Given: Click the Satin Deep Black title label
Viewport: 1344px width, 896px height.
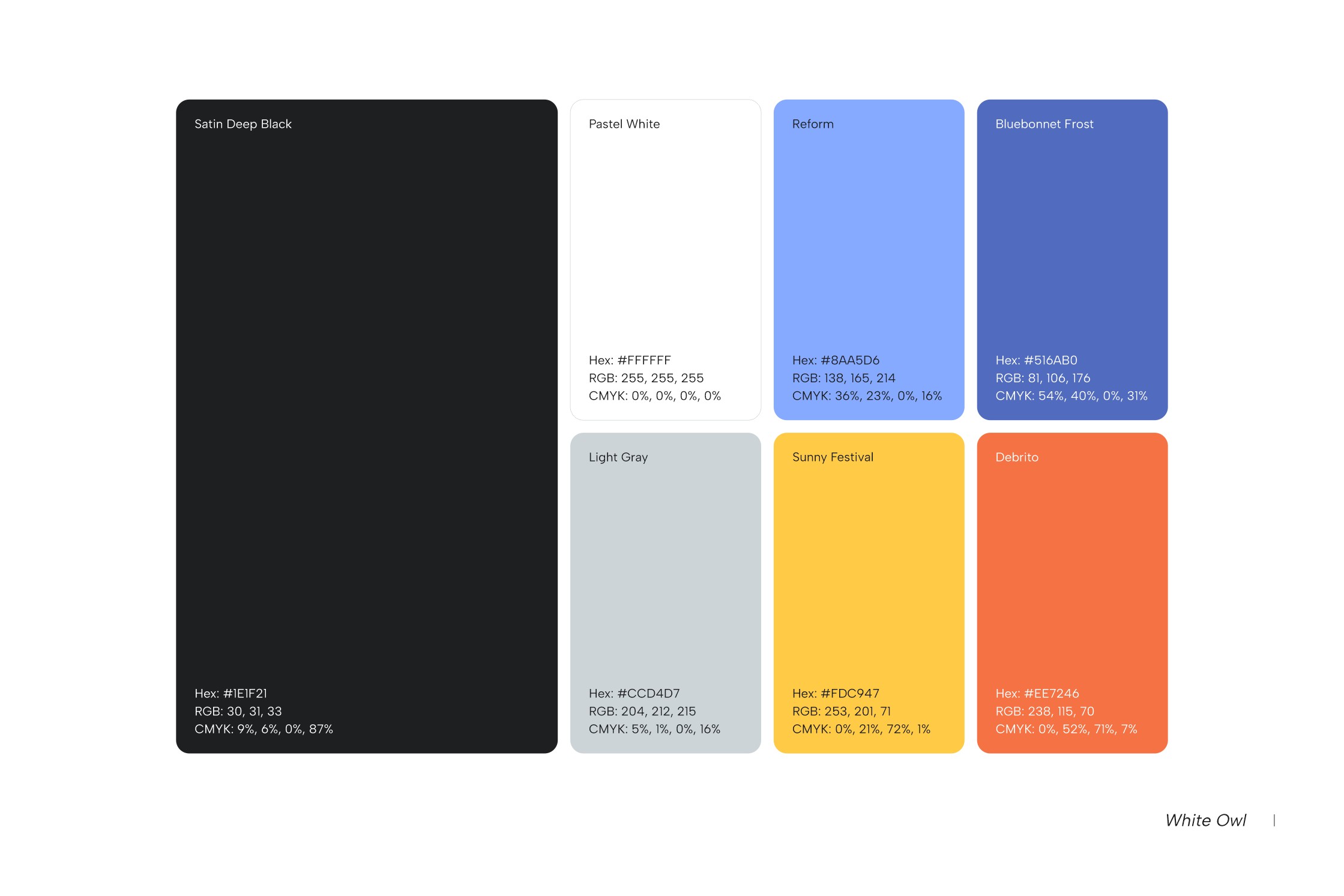Looking at the screenshot, I should click(x=243, y=124).
